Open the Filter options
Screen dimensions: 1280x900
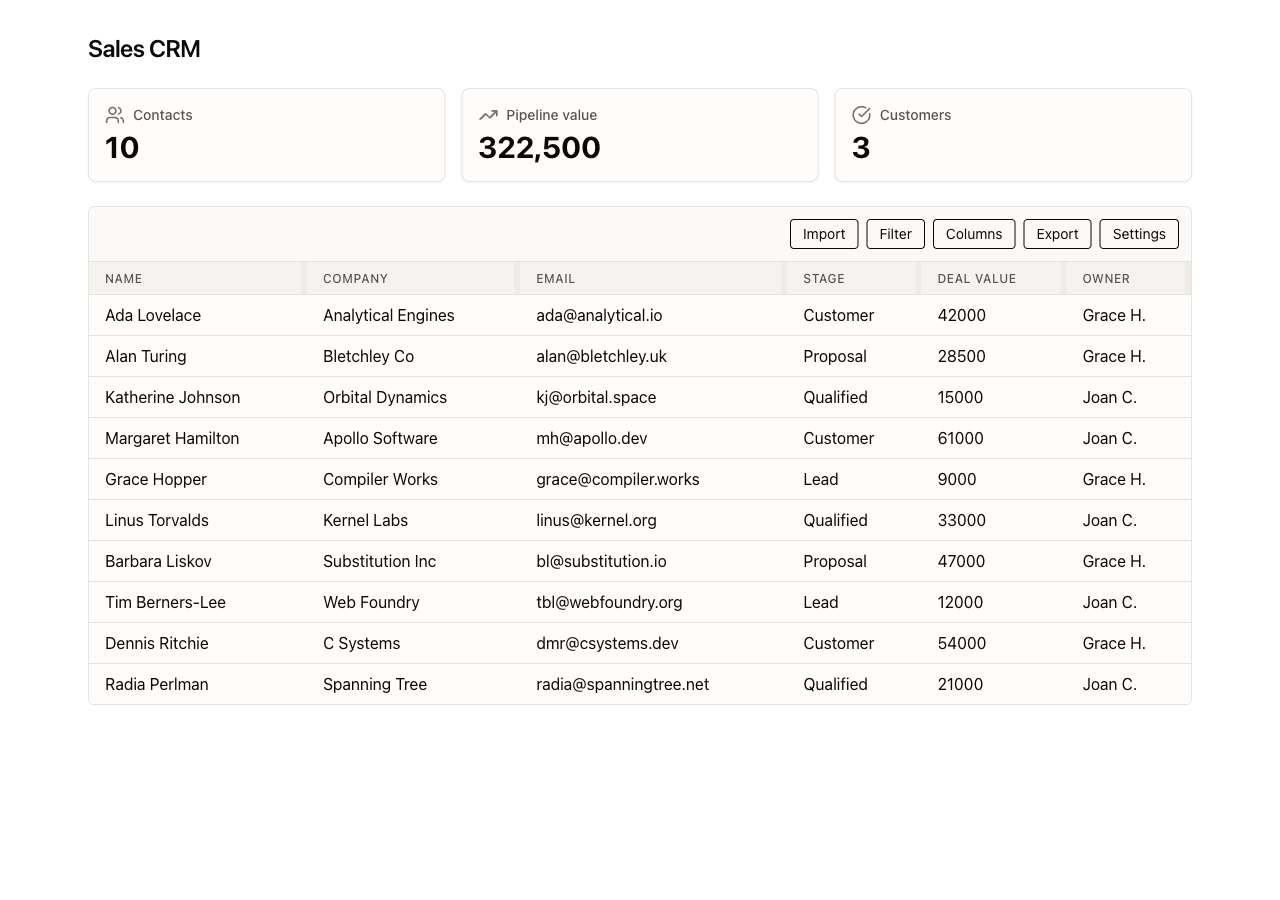pos(895,234)
